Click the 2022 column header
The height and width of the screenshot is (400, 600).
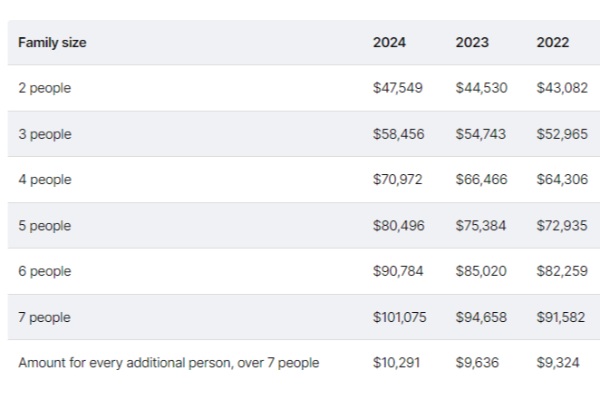pos(553,43)
